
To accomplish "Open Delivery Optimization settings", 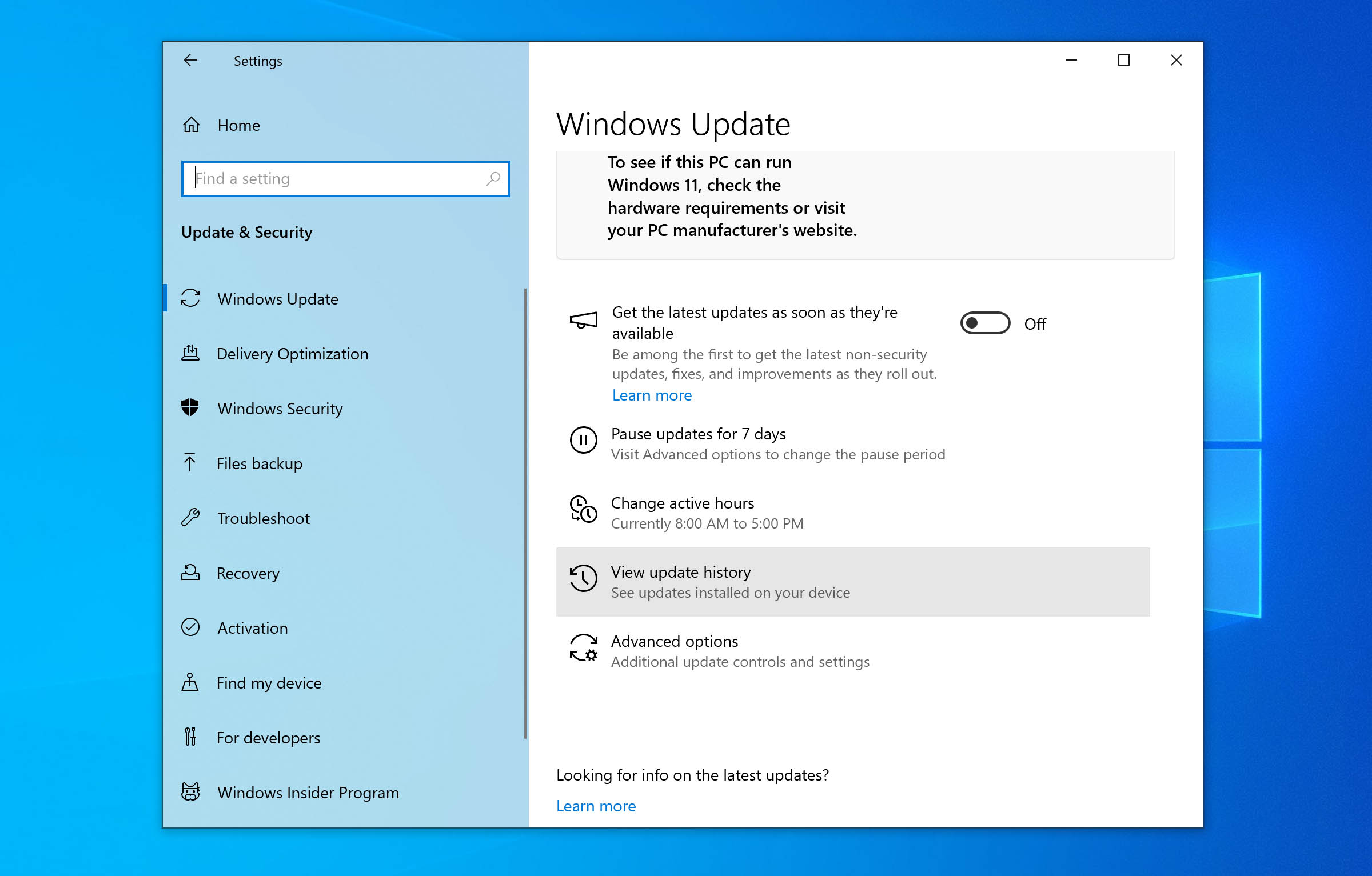I will pos(345,354).
